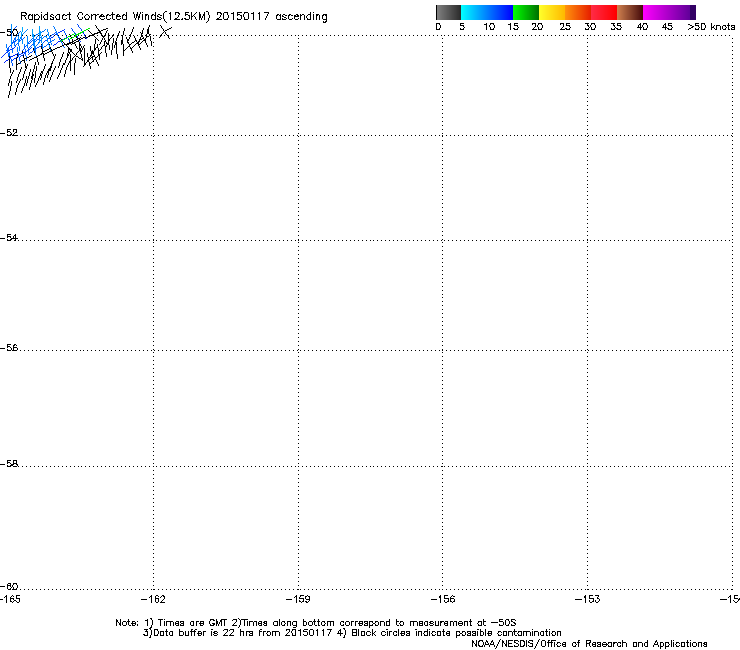The image size is (740, 650).
Task: Click the yellow 20-25 knots color segment
Action: pos(552,12)
